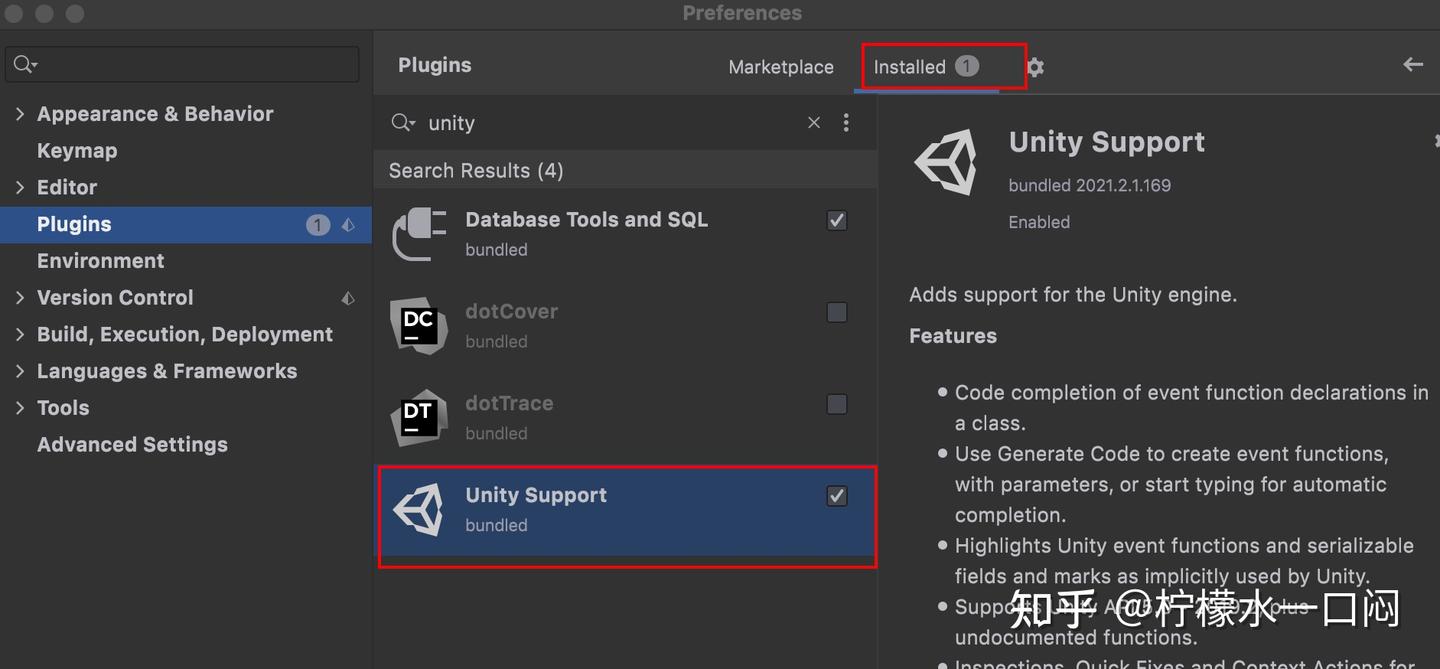
Task: Click the Unity Support plugin icon
Action: pos(419,510)
